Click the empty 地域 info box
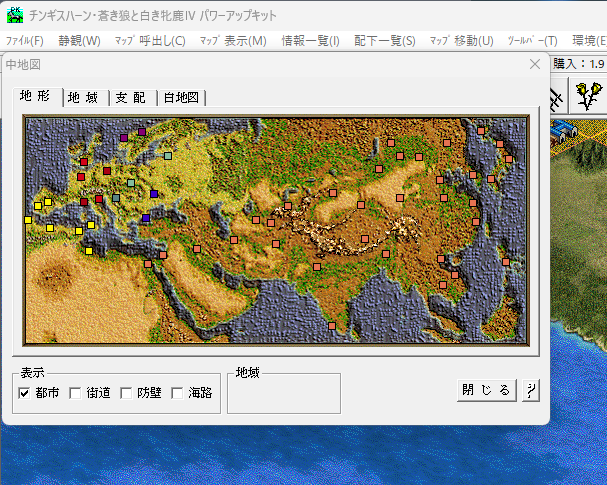 click(284, 393)
